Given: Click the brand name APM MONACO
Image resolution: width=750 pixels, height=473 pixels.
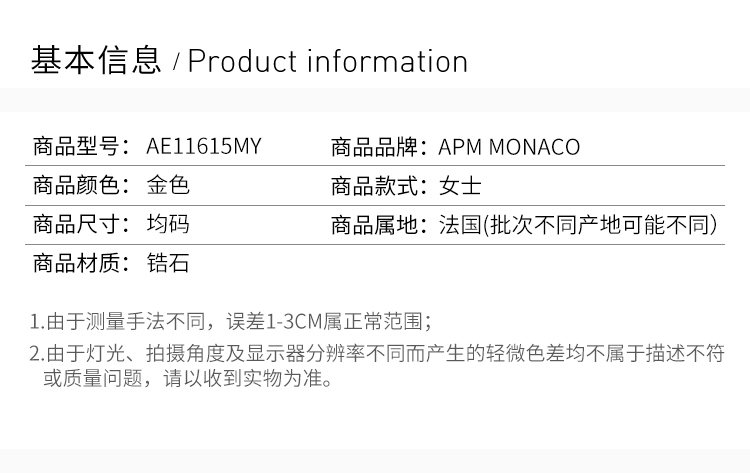Looking at the screenshot, I should [x=509, y=147].
